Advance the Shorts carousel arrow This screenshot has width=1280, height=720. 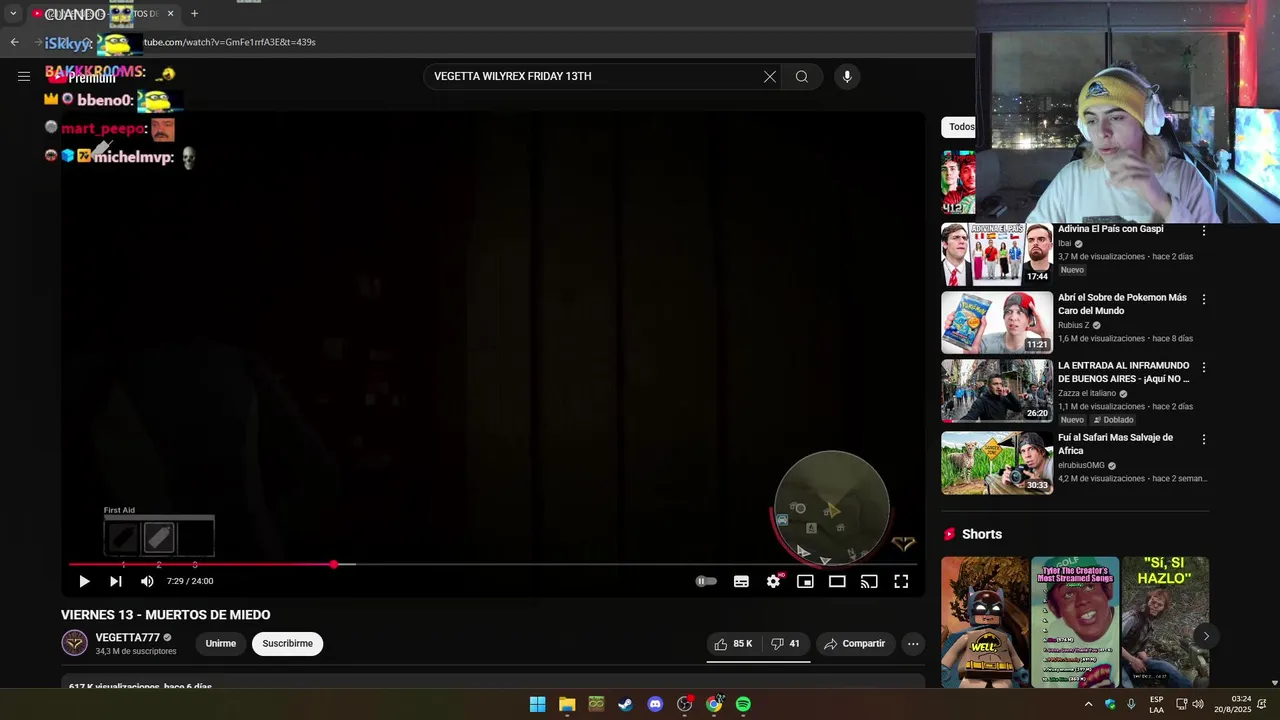[1206, 636]
